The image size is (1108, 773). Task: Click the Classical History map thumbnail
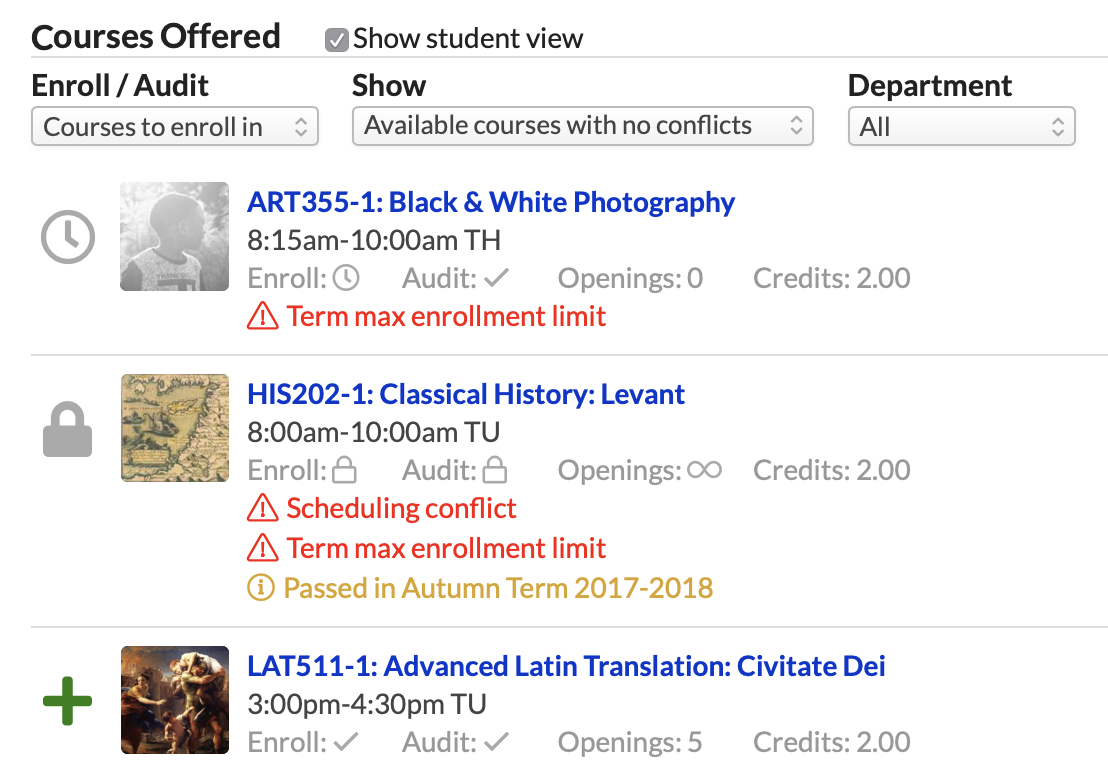175,428
